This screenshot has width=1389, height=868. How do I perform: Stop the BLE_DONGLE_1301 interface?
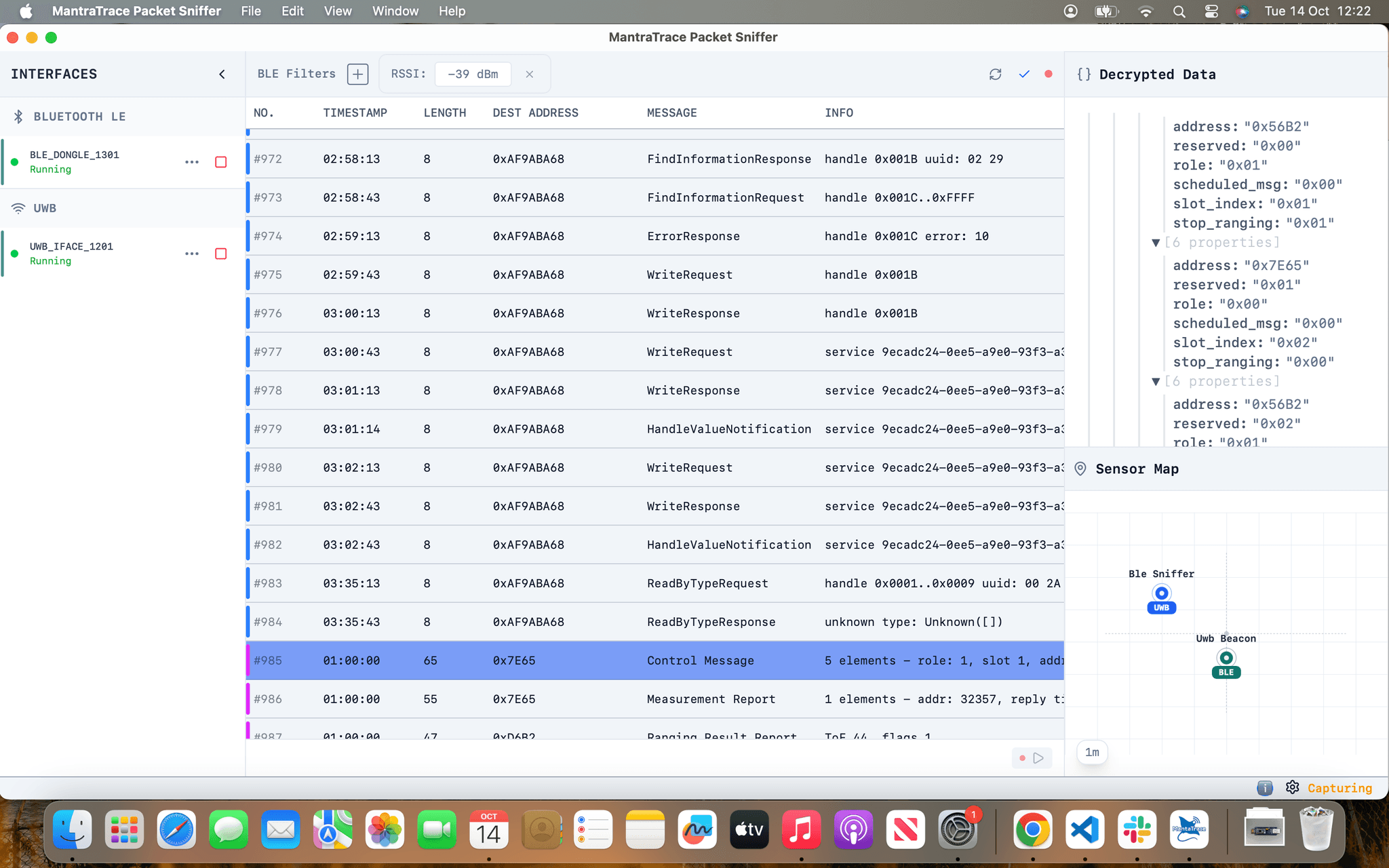[220, 162]
